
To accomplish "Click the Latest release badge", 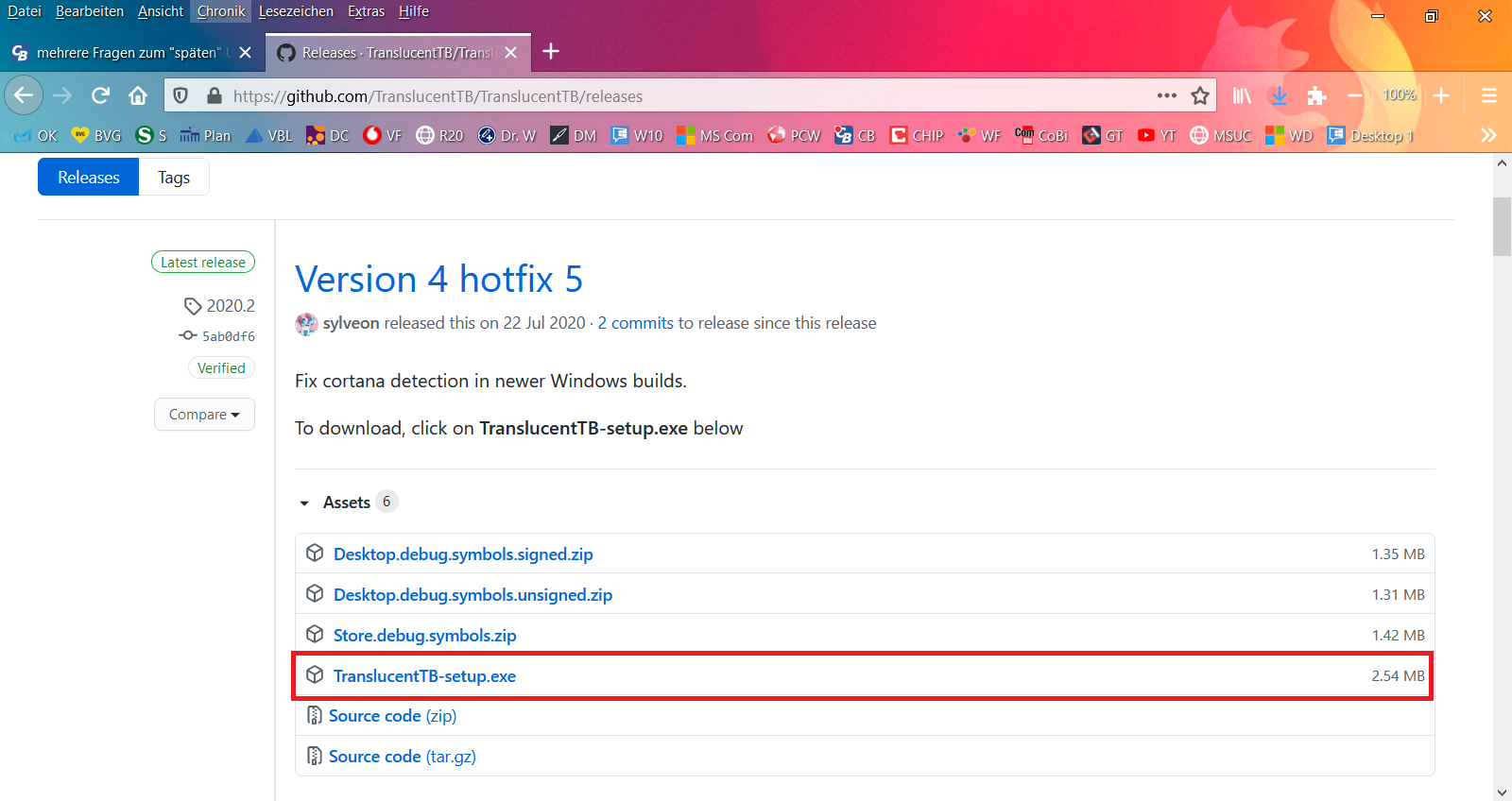I will [203, 263].
